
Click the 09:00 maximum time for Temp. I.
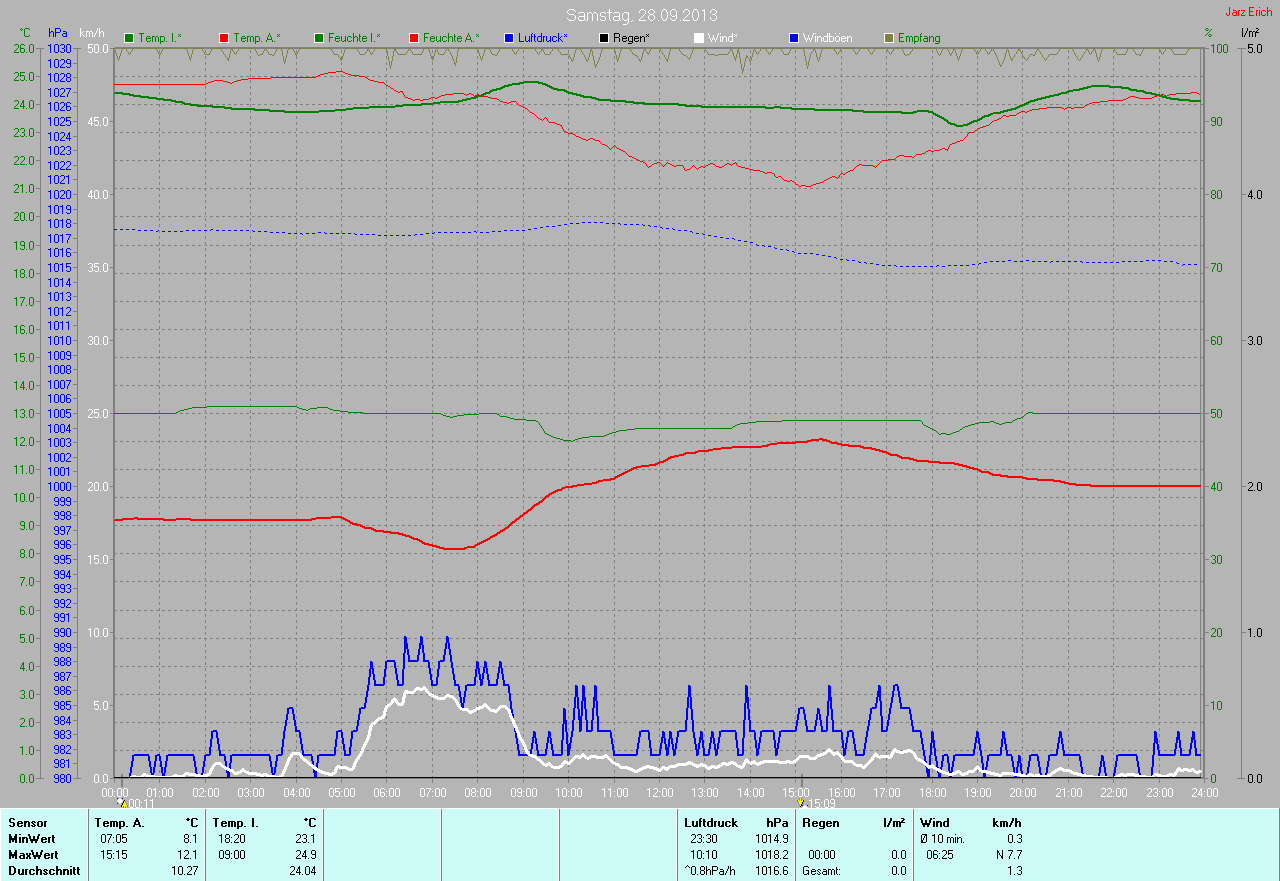[x=232, y=855]
